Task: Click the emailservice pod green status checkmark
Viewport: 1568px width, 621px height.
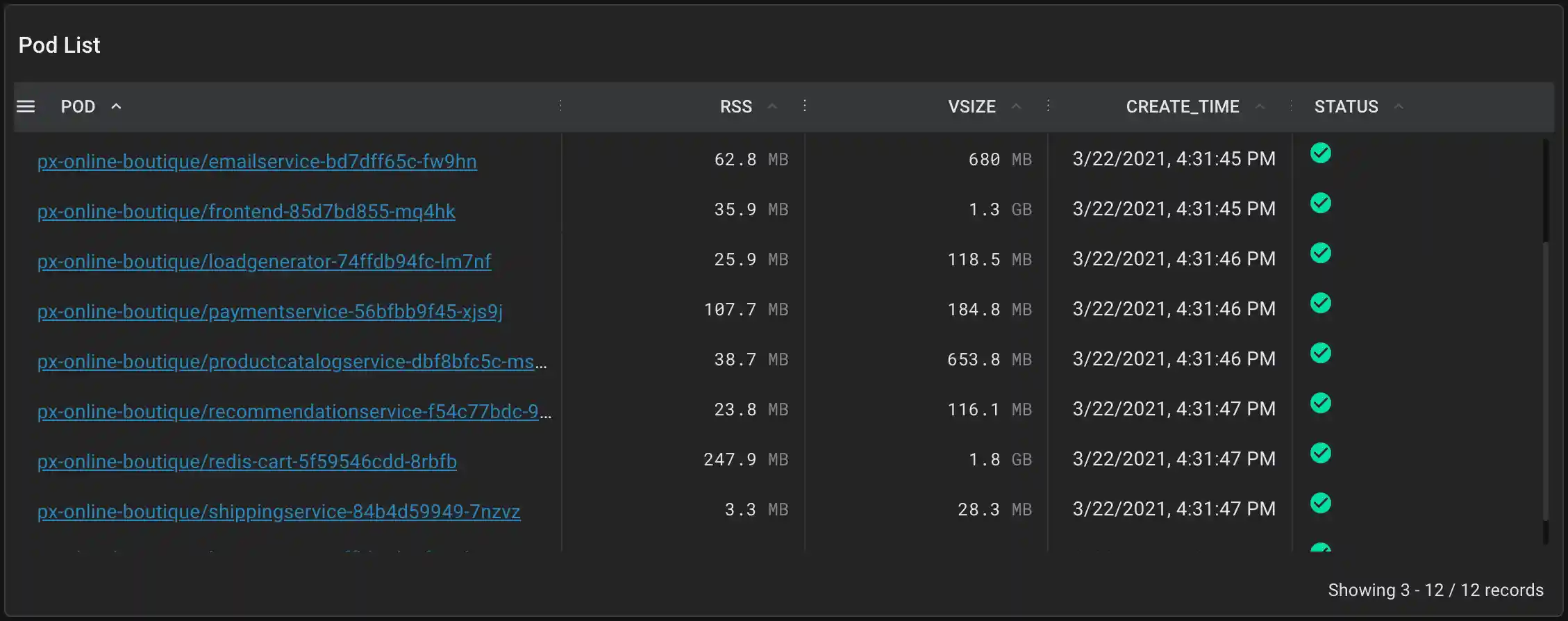Action: [x=1320, y=153]
